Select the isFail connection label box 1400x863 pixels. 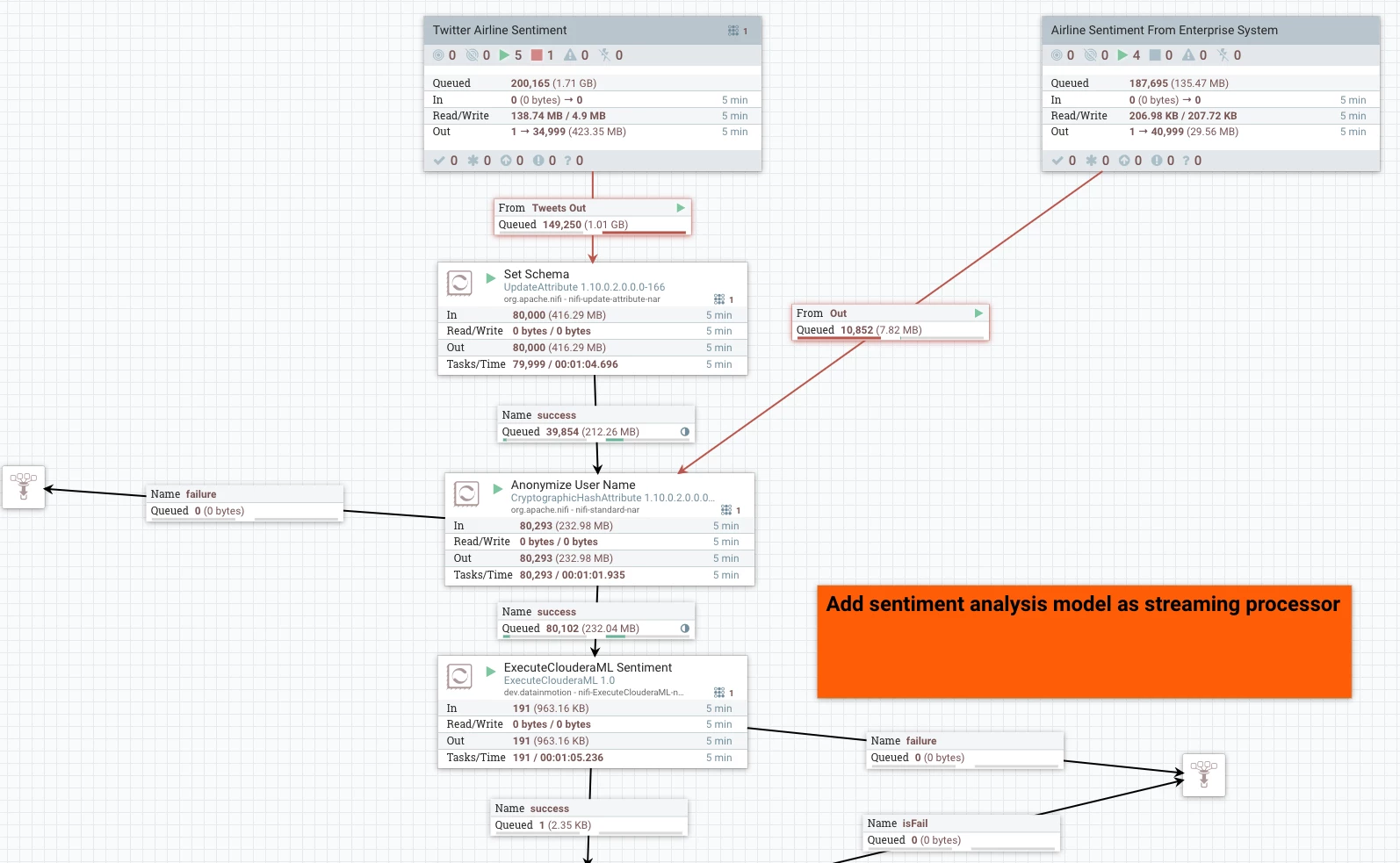coord(962,832)
